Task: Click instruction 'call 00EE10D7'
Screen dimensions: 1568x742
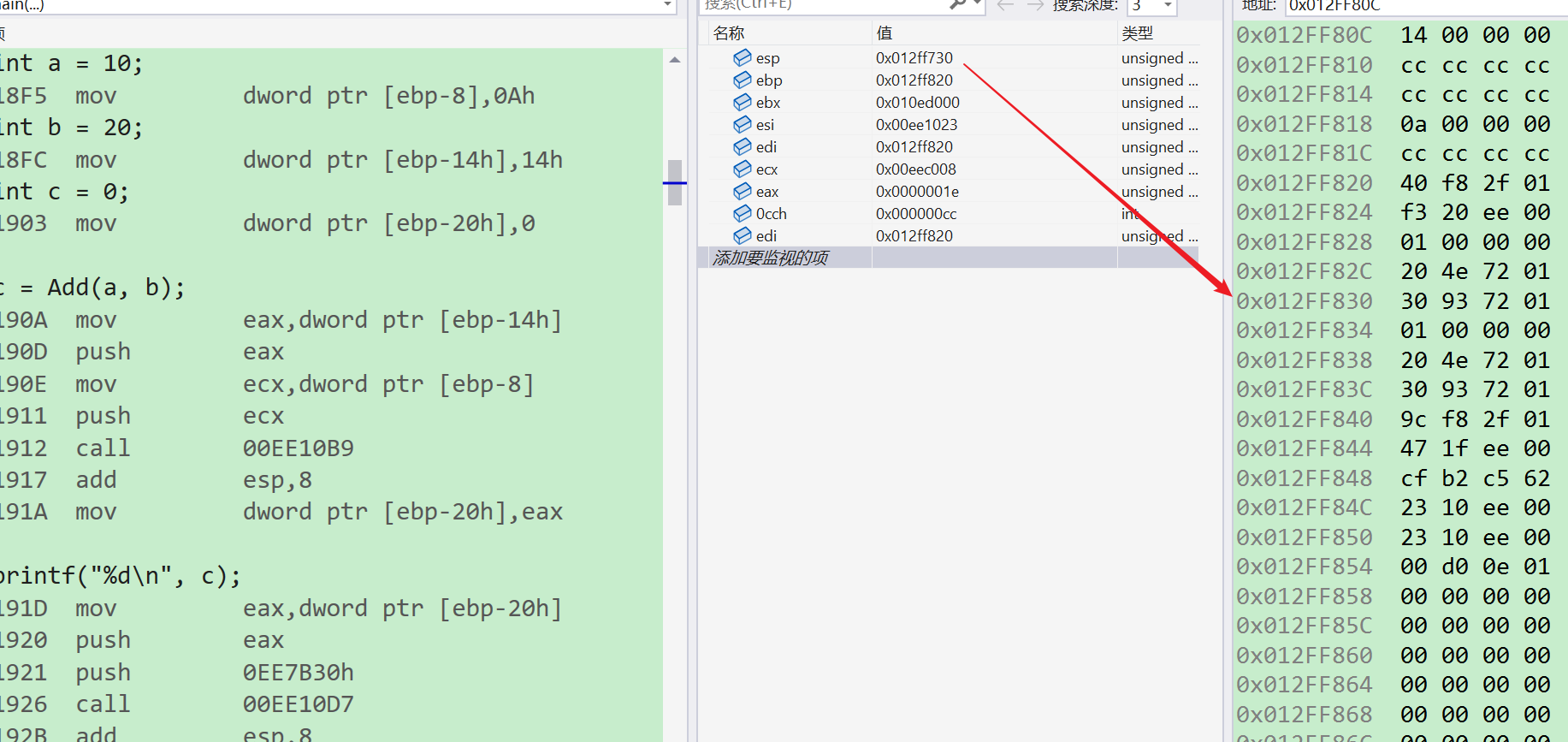Action: pyautogui.click(x=214, y=704)
